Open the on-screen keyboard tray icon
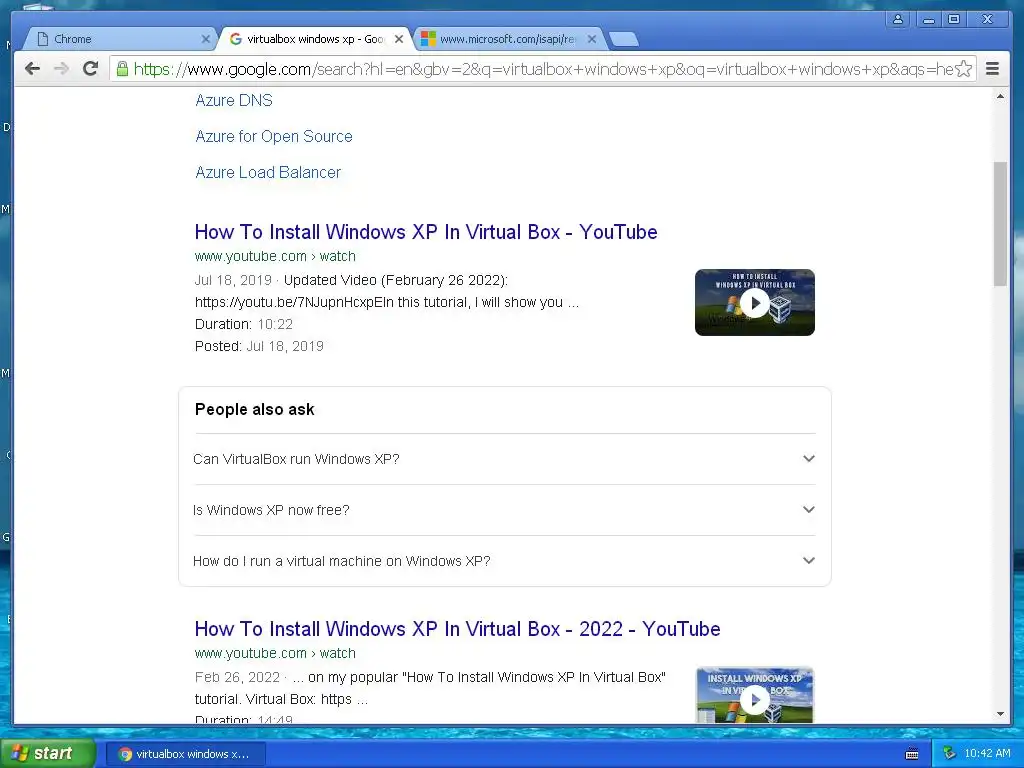This screenshot has width=1024, height=768. click(x=912, y=754)
